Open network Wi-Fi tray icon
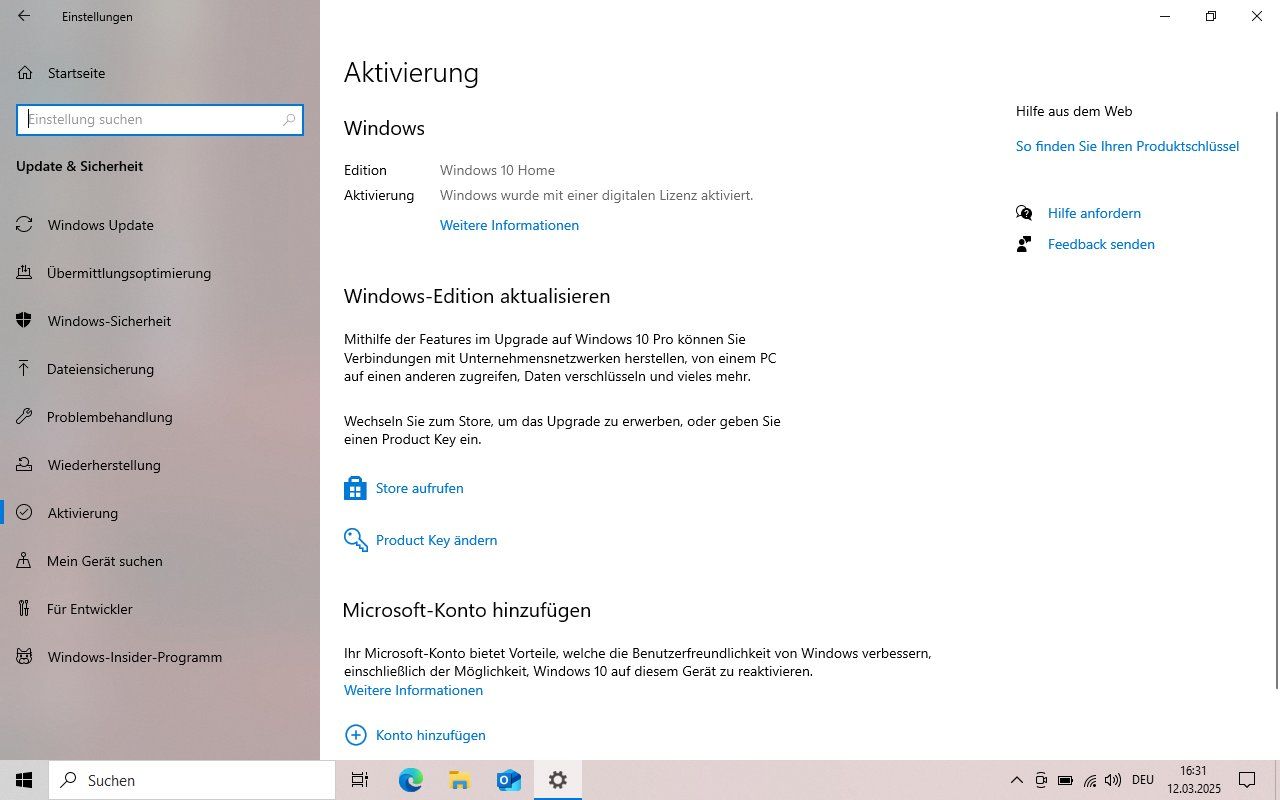Image resolution: width=1280 pixels, height=800 pixels. click(1090, 780)
